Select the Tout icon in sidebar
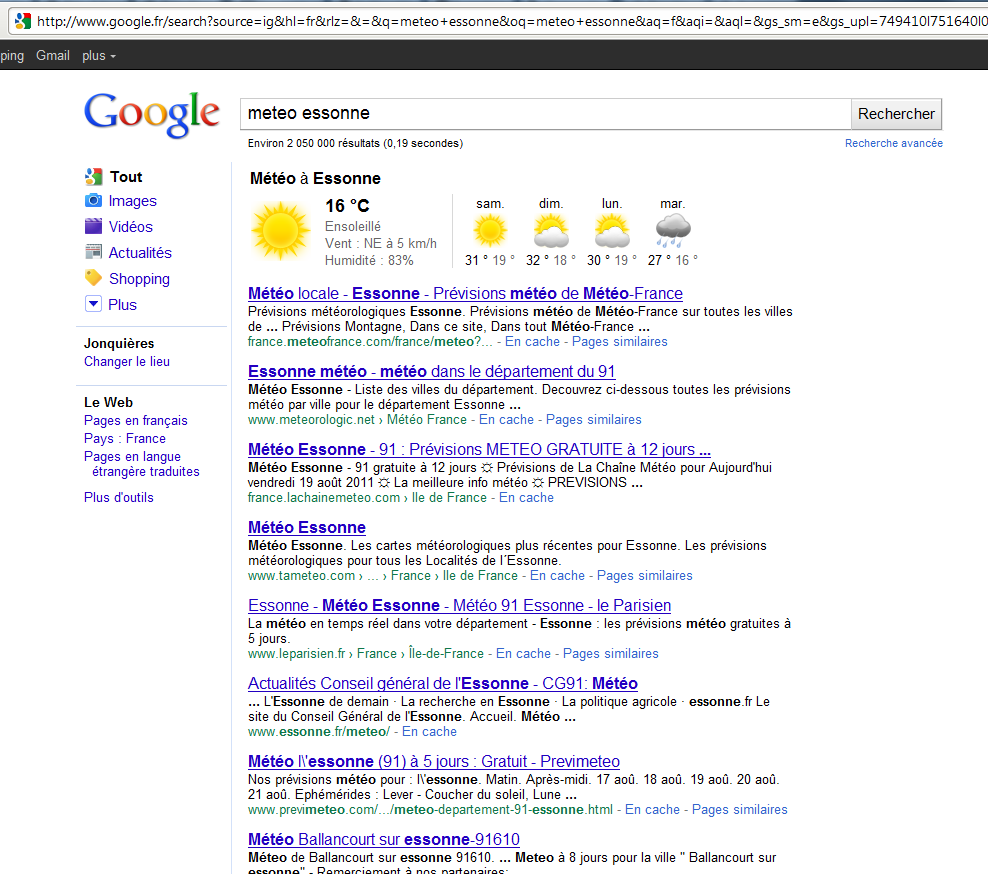 pos(93,176)
